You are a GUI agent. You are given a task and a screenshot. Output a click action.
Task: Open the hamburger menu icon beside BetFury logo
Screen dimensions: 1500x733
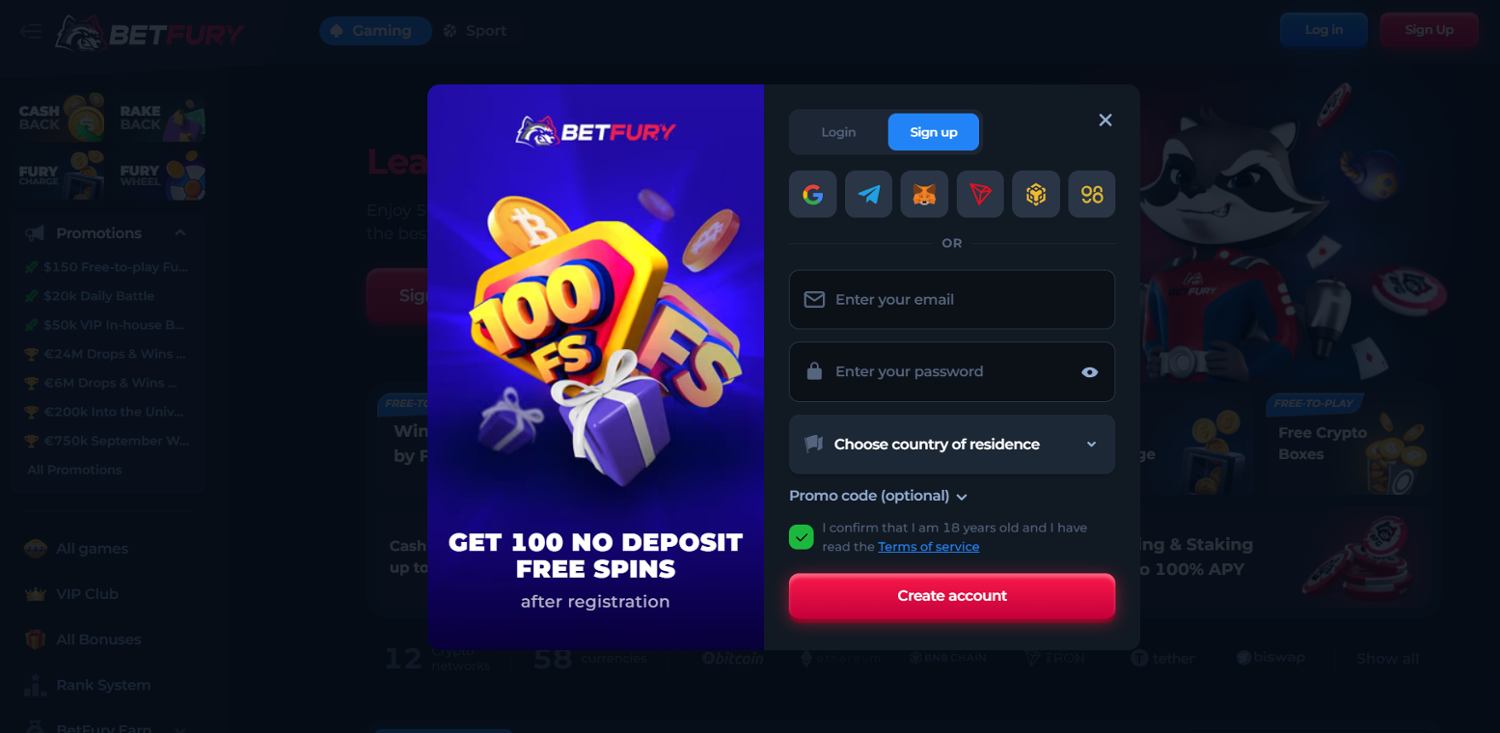31,31
